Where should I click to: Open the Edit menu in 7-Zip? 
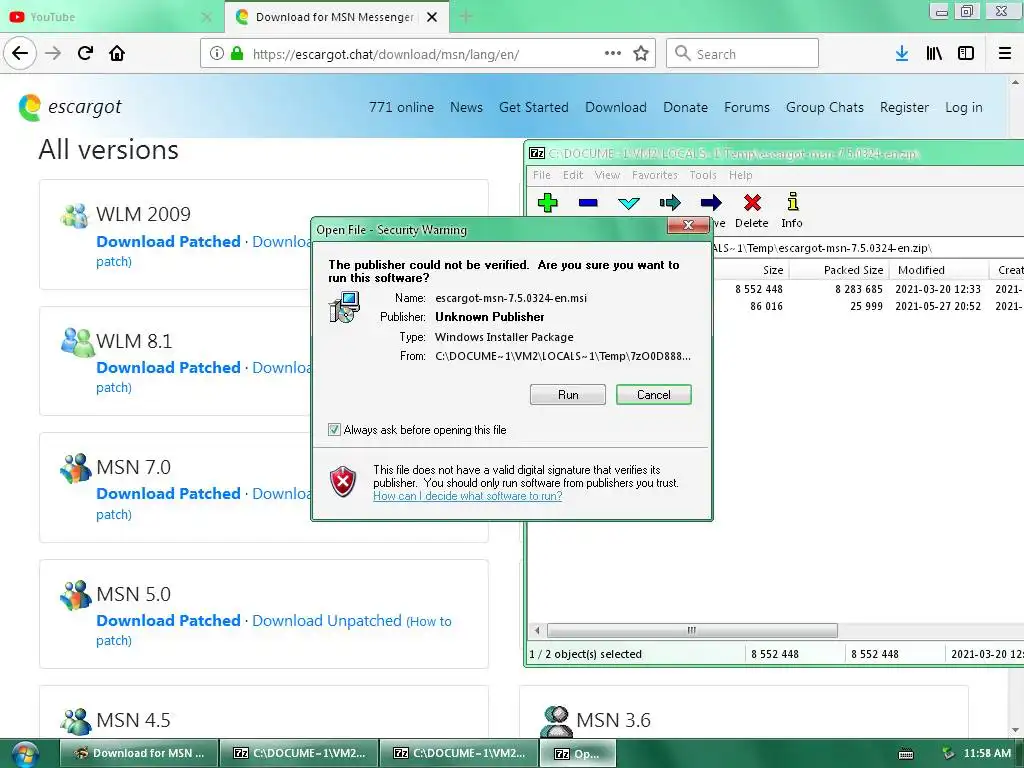(x=573, y=175)
